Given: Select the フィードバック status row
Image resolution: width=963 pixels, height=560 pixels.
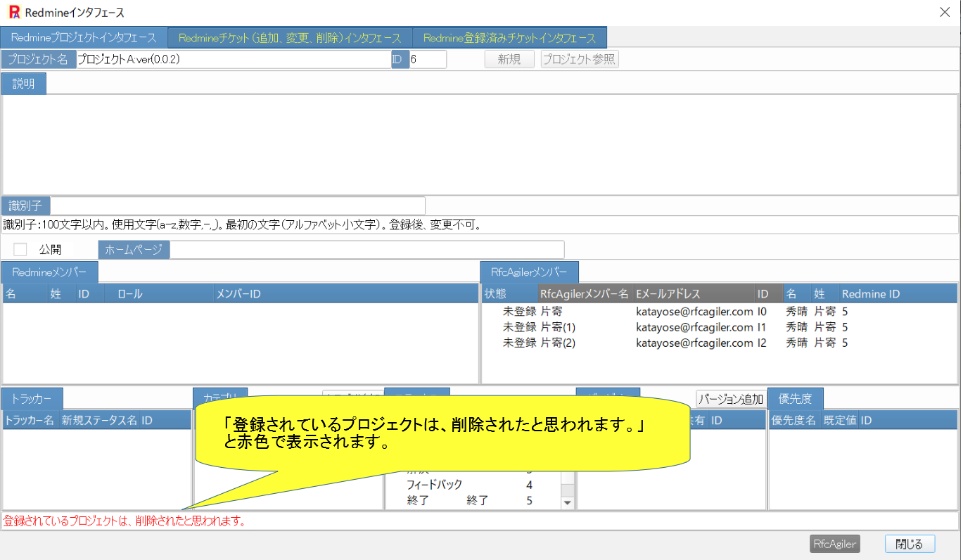Looking at the screenshot, I should pos(473,484).
